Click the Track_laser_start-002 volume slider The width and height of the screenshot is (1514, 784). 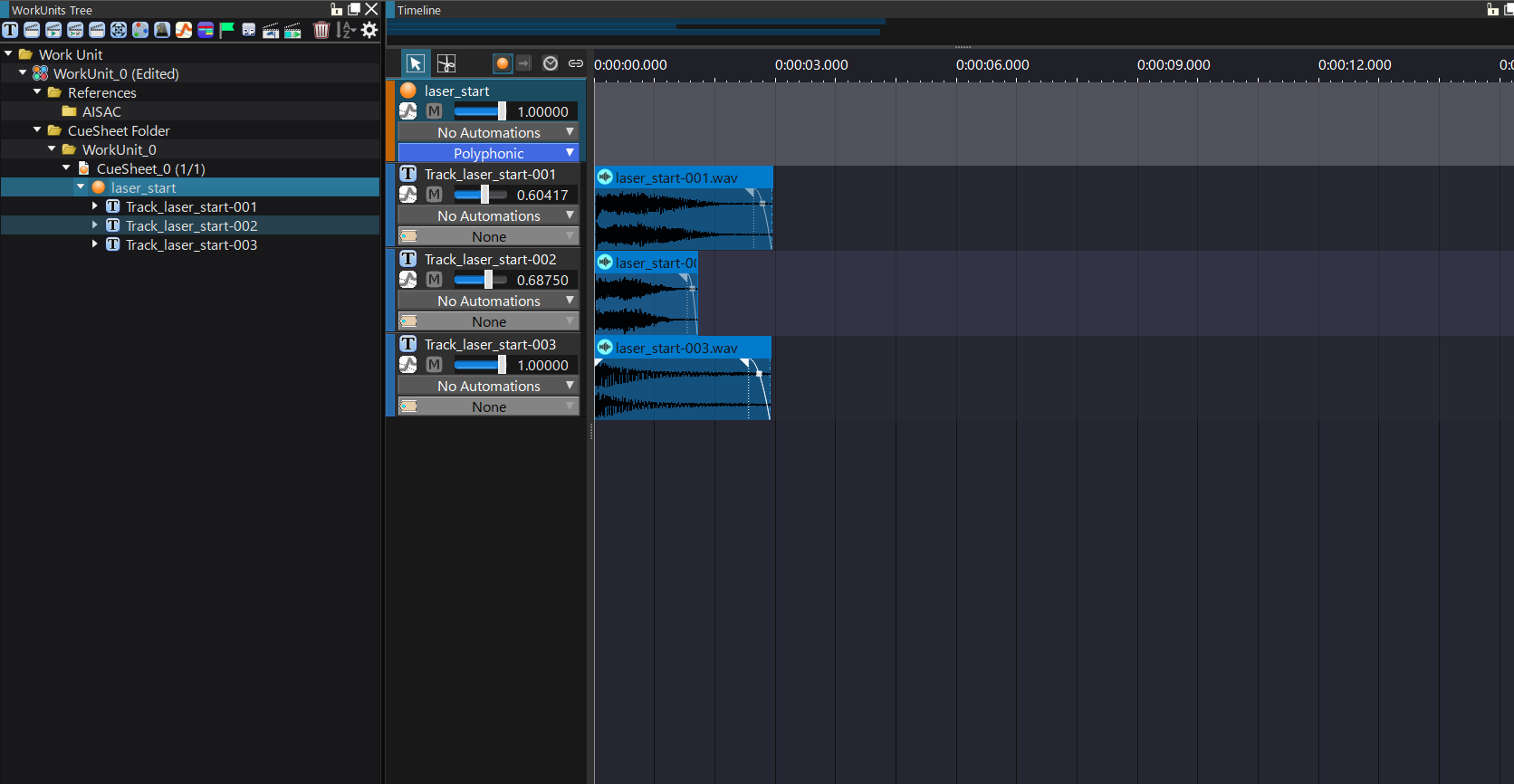(480, 280)
